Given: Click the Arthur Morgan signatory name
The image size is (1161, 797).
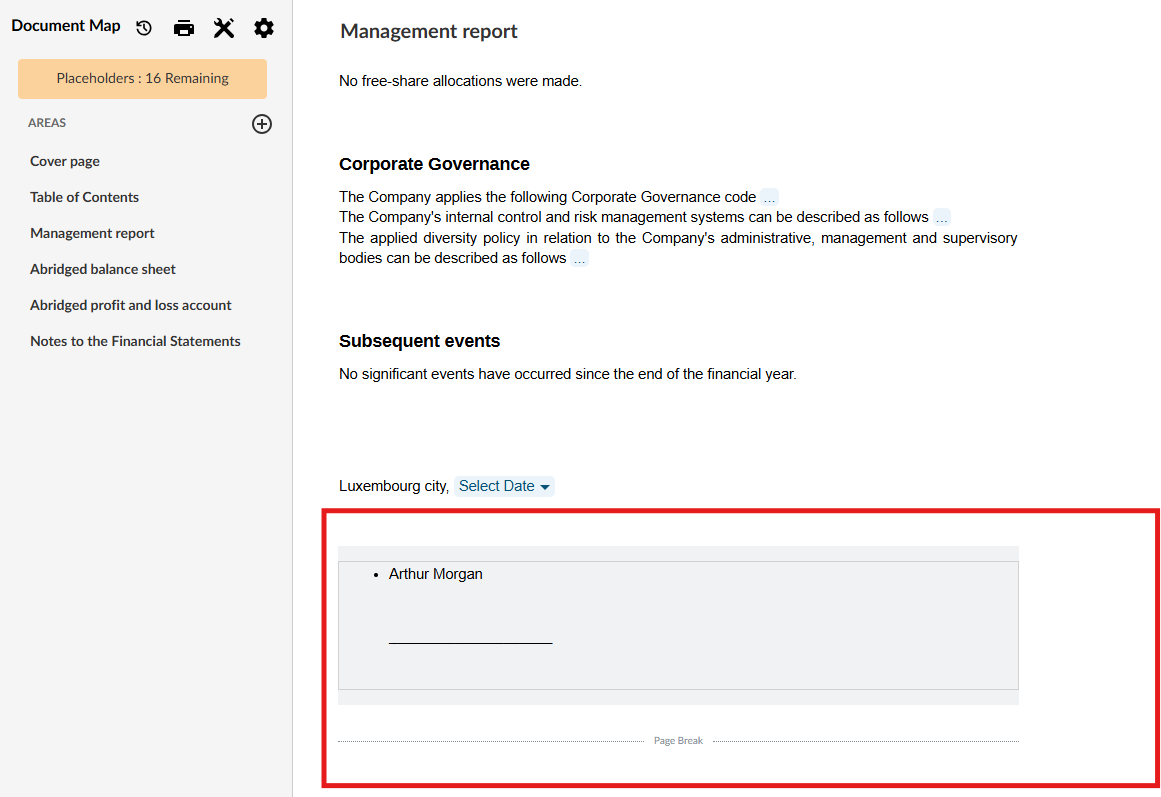Looking at the screenshot, I should coord(435,574).
